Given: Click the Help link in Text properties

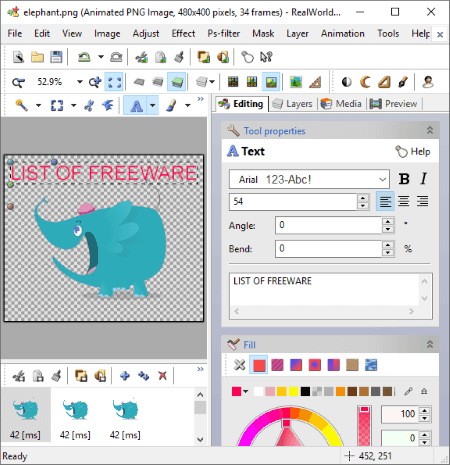Looking at the screenshot, I should (413, 152).
